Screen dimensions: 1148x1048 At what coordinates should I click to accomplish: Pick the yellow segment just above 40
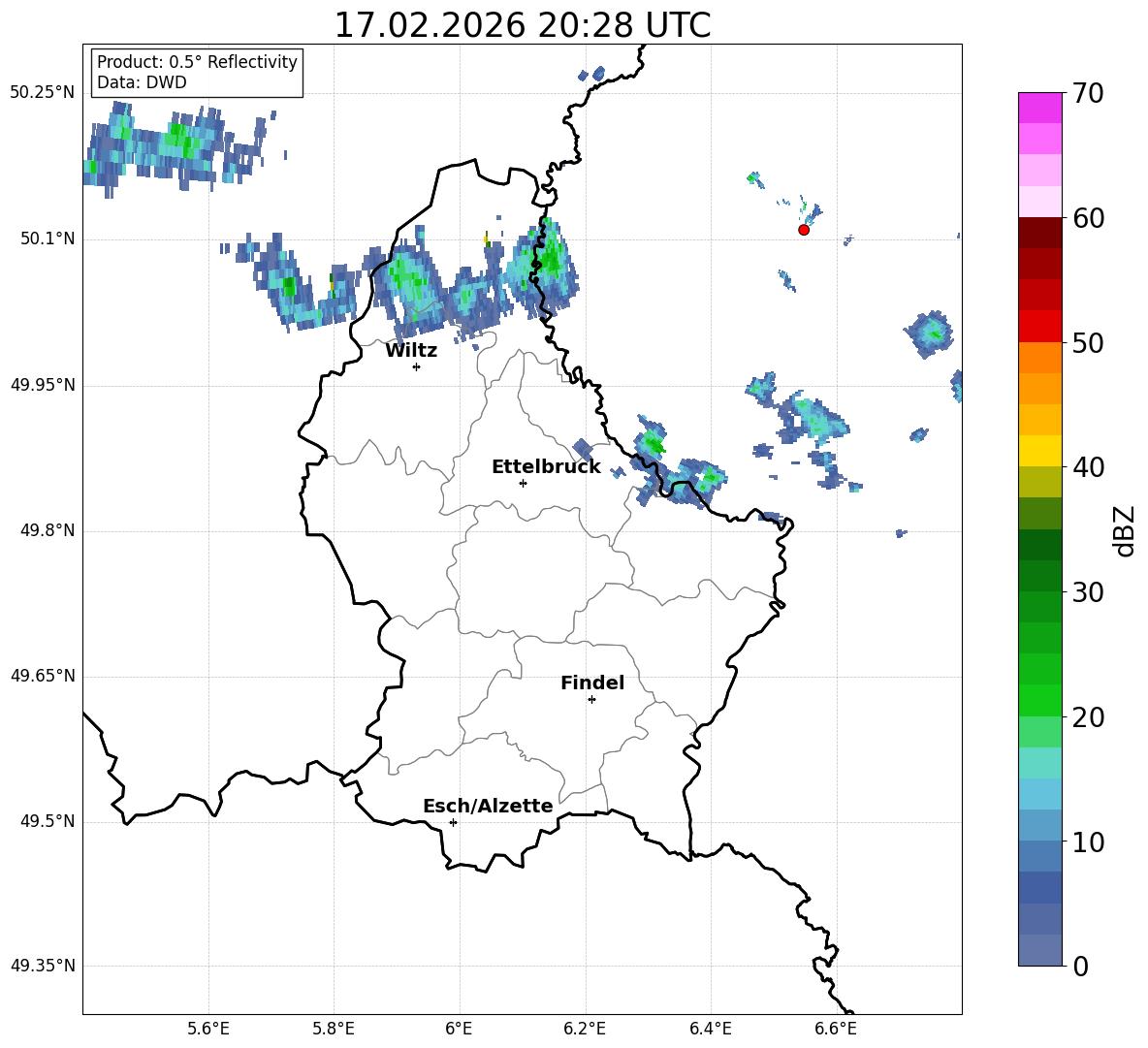click(x=1039, y=451)
